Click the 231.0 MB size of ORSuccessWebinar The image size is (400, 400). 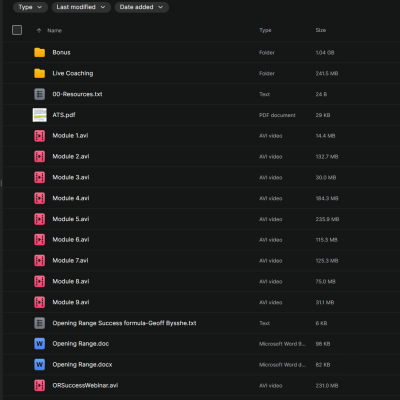(x=327, y=386)
